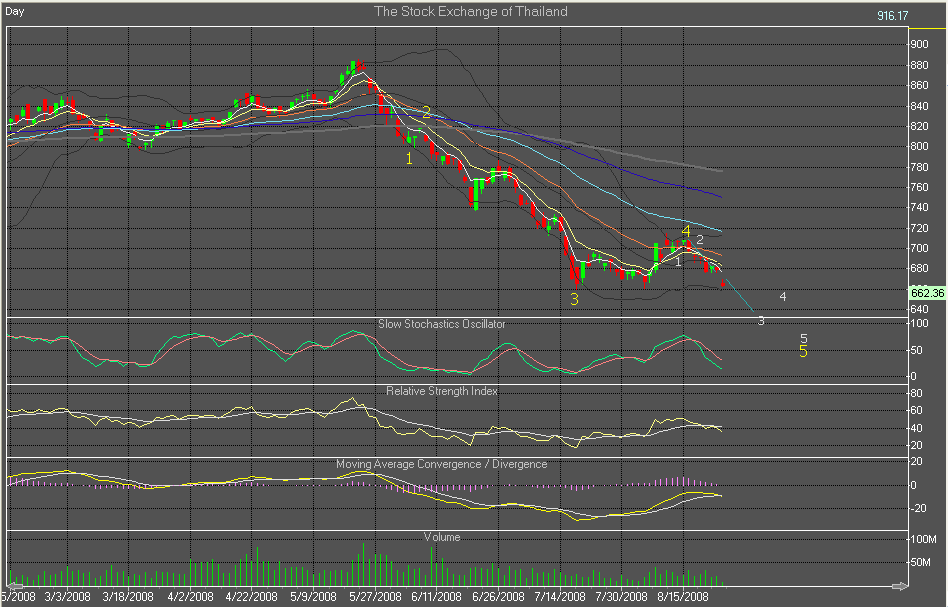948x607 pixels.
Task: Click the 3/3/2008 date label
Action: (68, 597)
